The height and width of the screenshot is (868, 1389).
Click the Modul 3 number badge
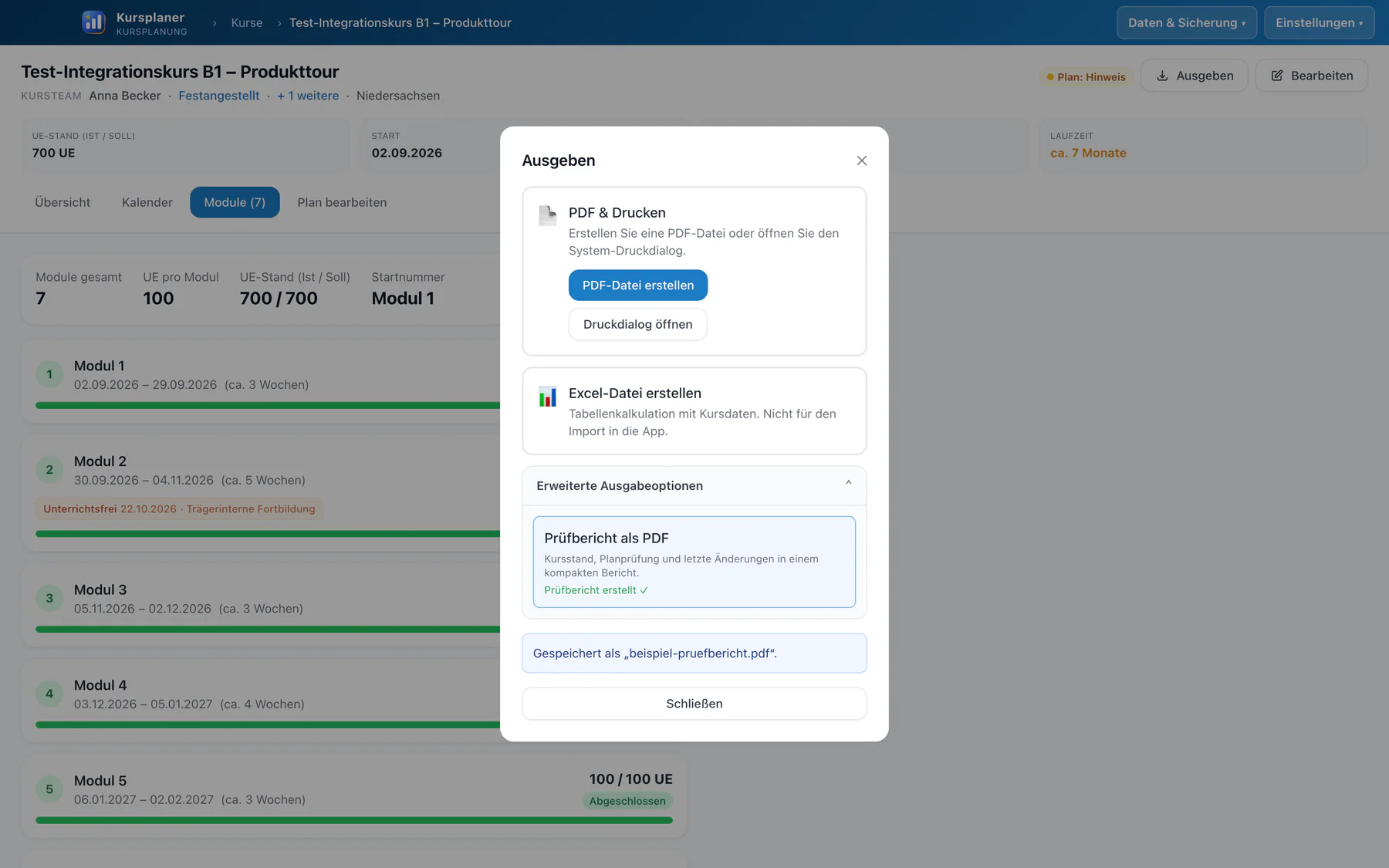pyautogui.click(x=49, y=598)
